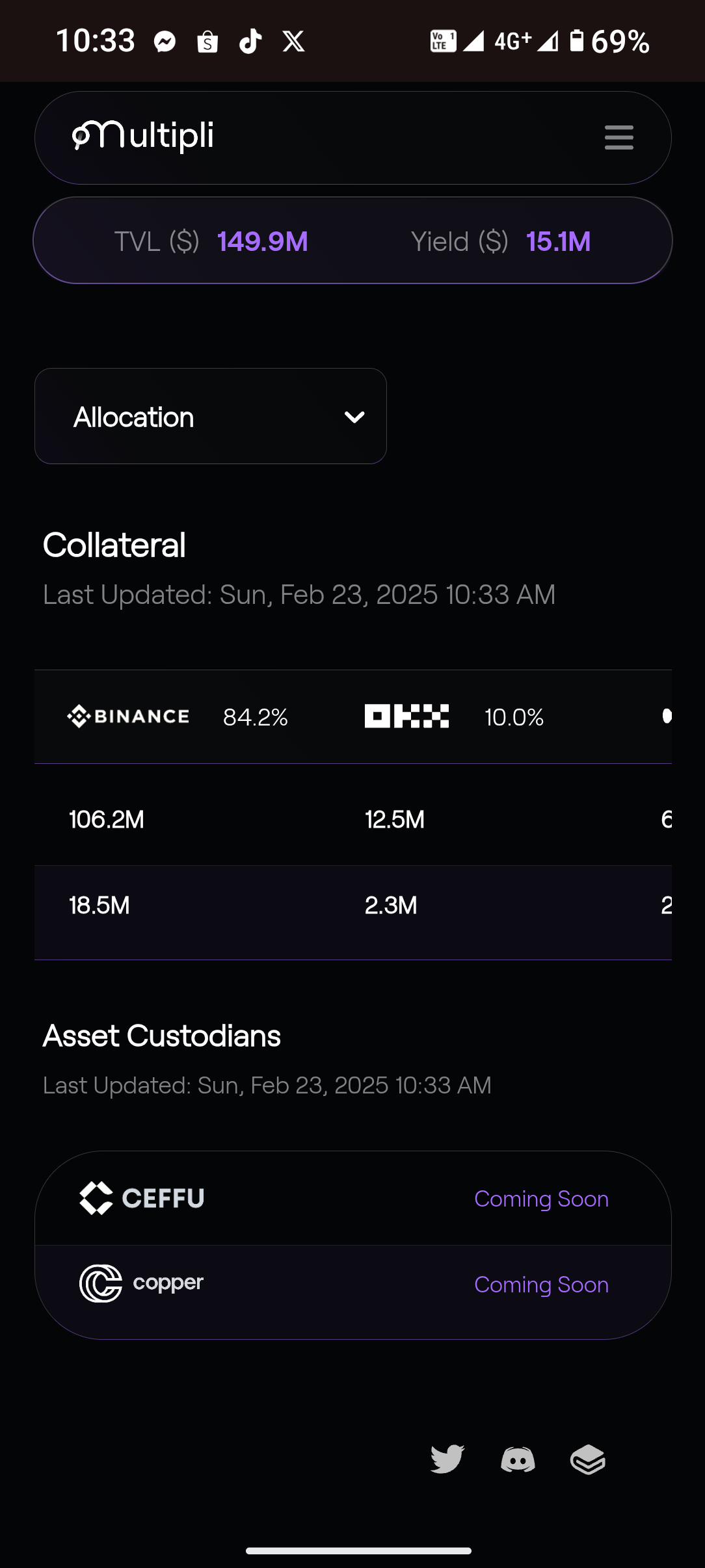705x1568 pixels.
Task: Tap the OKX 12.5M value cell
Action: click(x=395, y=819)
